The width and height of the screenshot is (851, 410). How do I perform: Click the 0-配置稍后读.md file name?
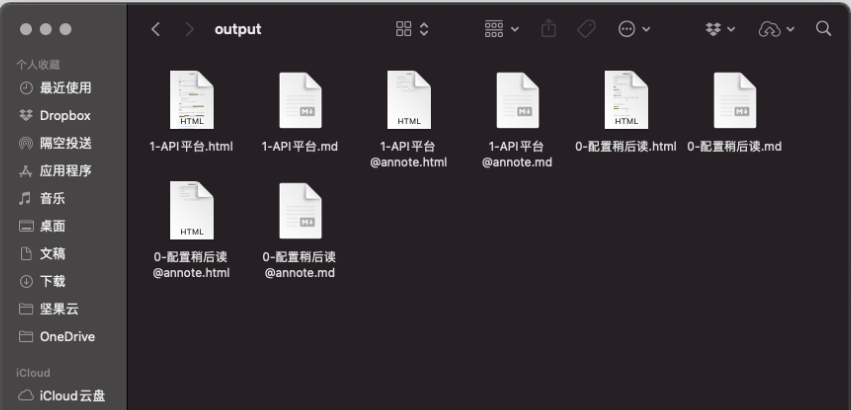(734, 147)
